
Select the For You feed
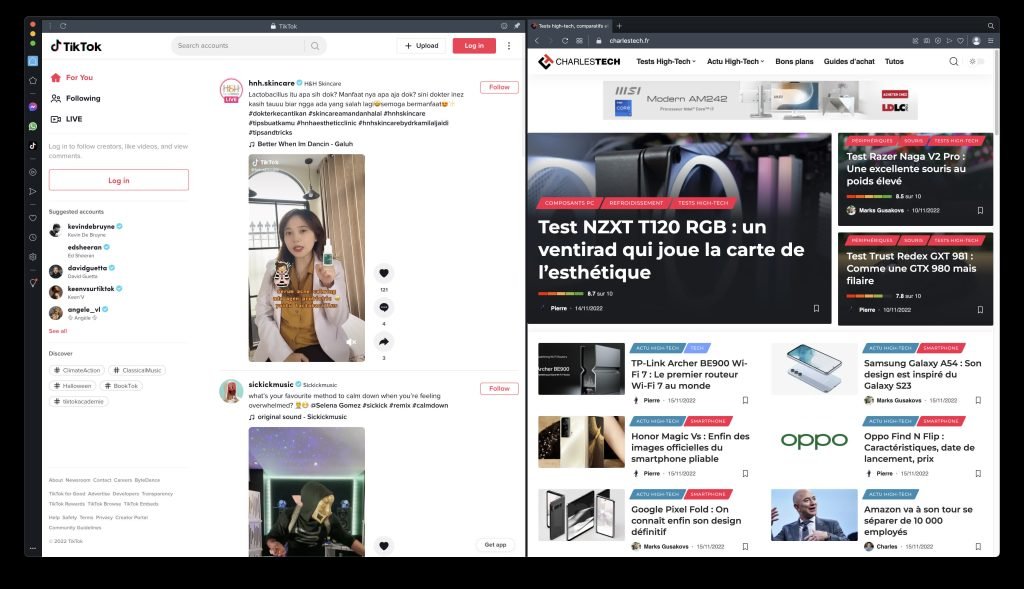pyautogui.click(x=72, y=77)
